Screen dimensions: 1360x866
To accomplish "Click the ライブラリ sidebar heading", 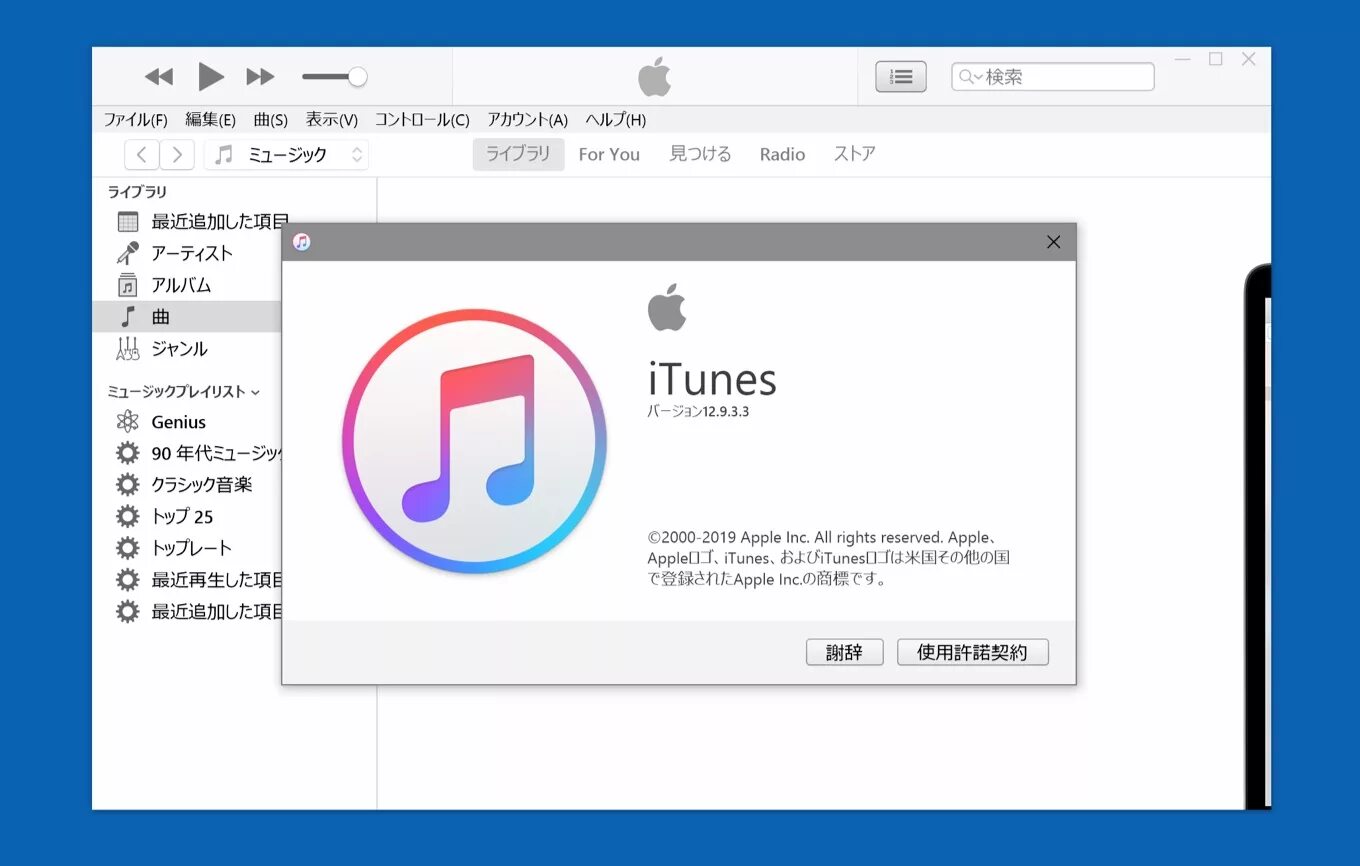I will (x=137, y=192).
